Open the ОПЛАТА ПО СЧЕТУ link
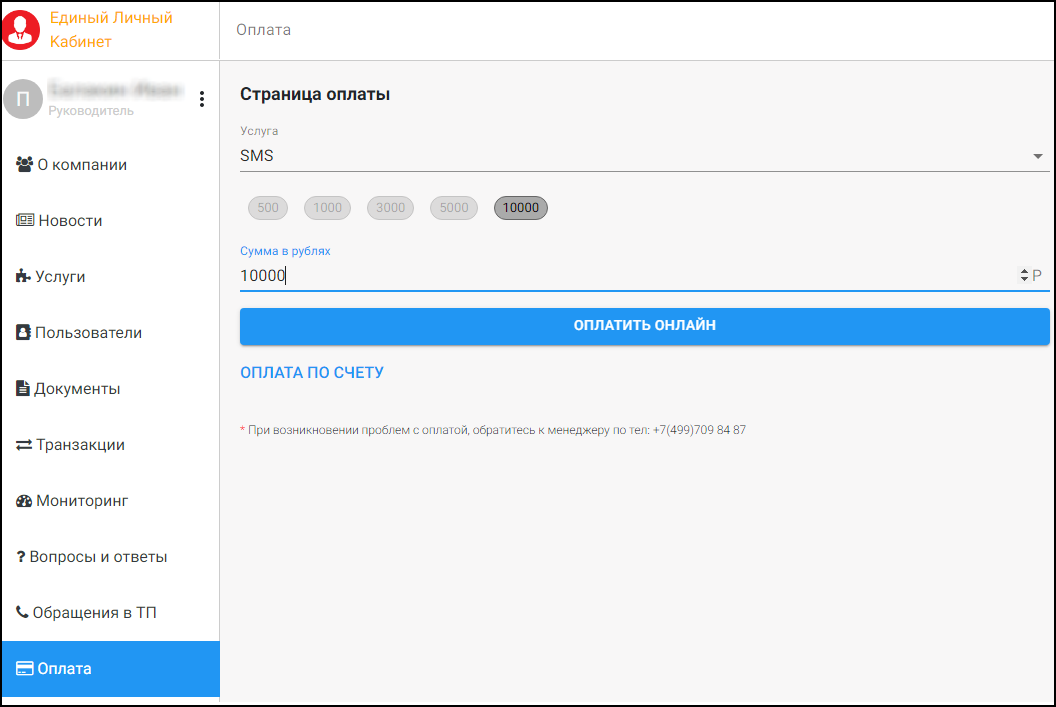 (311, 372)
